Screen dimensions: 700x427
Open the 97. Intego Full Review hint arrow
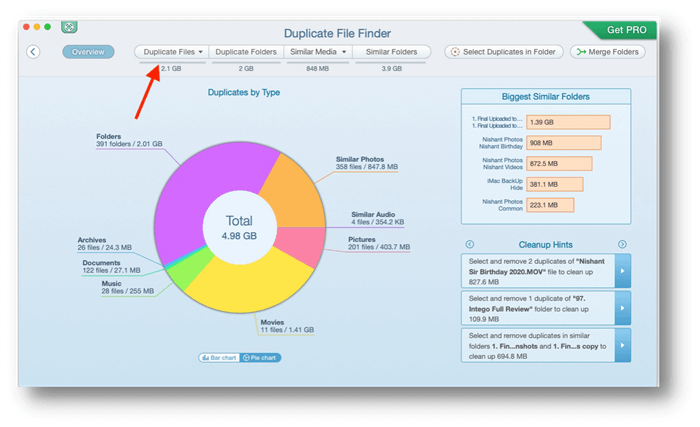(x=622, y=308)
